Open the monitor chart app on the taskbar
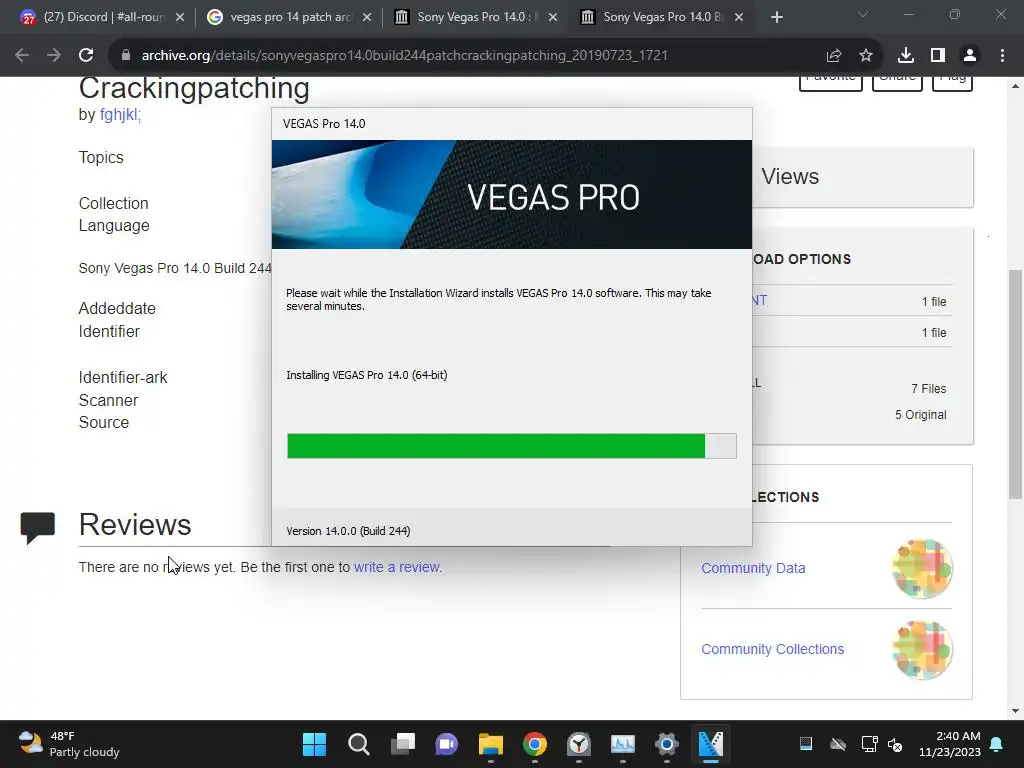The height and width of the screenshot is (768, 1024). point(622,744)
